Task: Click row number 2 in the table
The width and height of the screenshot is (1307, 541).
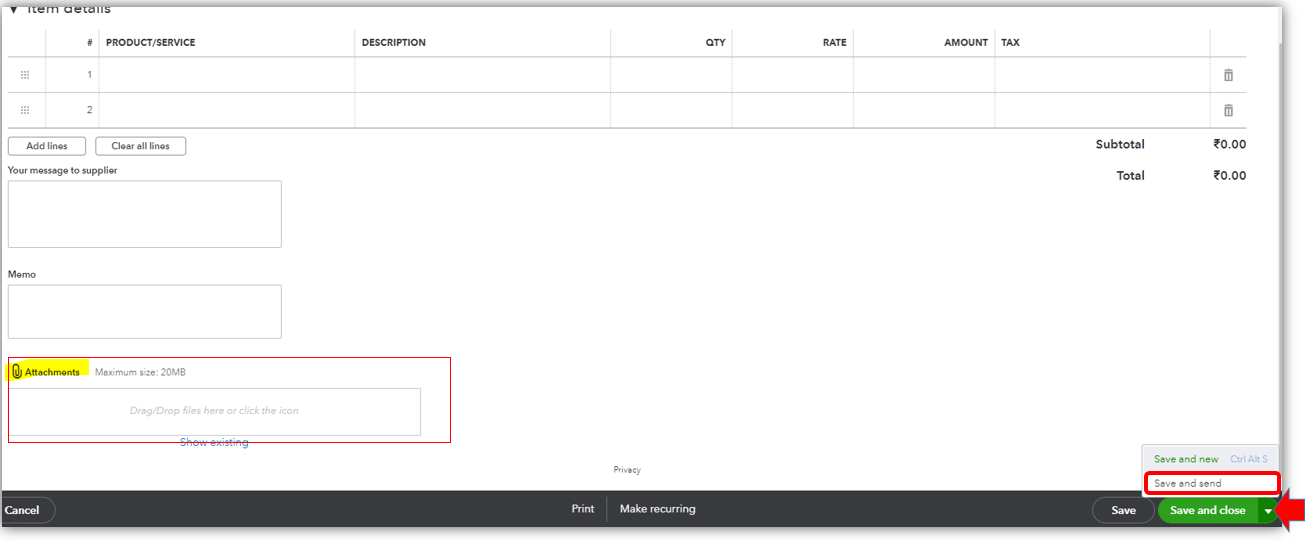Action: pyautogui.click(x=89, y=110)
